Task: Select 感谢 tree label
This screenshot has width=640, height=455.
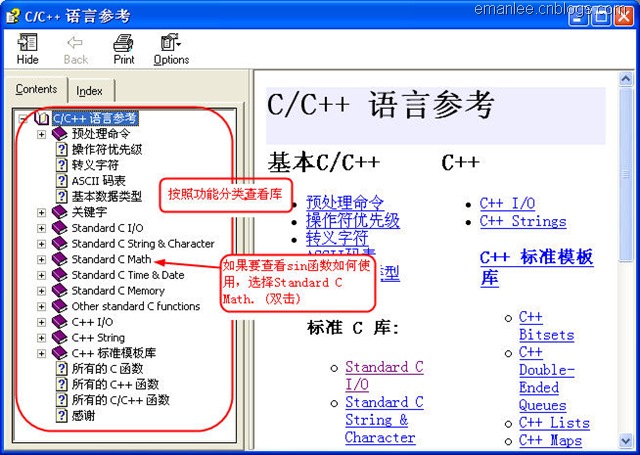Action: pos(83,416)
